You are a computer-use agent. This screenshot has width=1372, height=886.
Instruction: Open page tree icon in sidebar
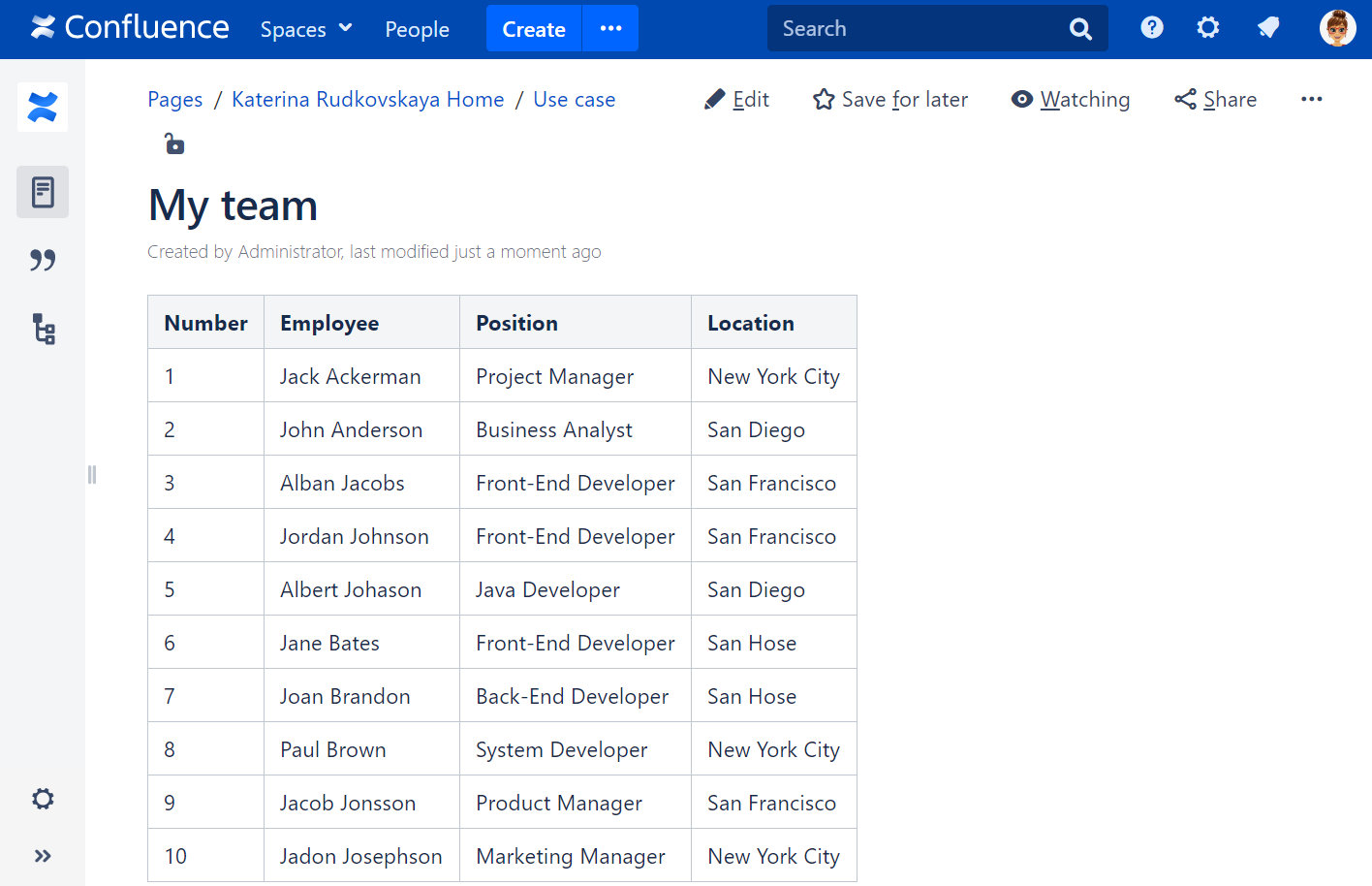tap(43, 330)
